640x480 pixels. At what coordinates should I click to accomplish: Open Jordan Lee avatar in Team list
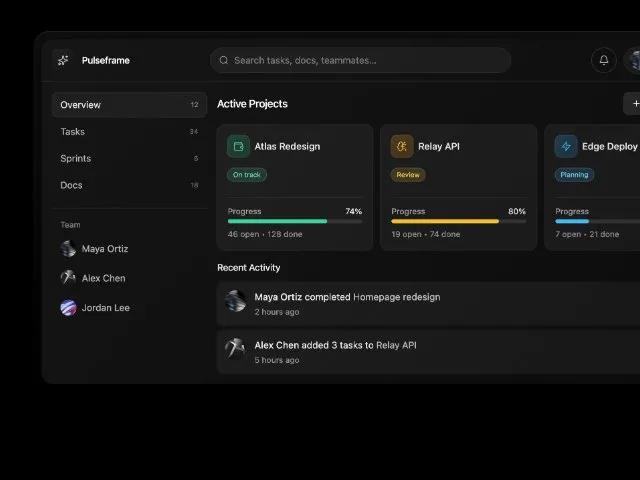pyautogui.click(x=68, y=308)
